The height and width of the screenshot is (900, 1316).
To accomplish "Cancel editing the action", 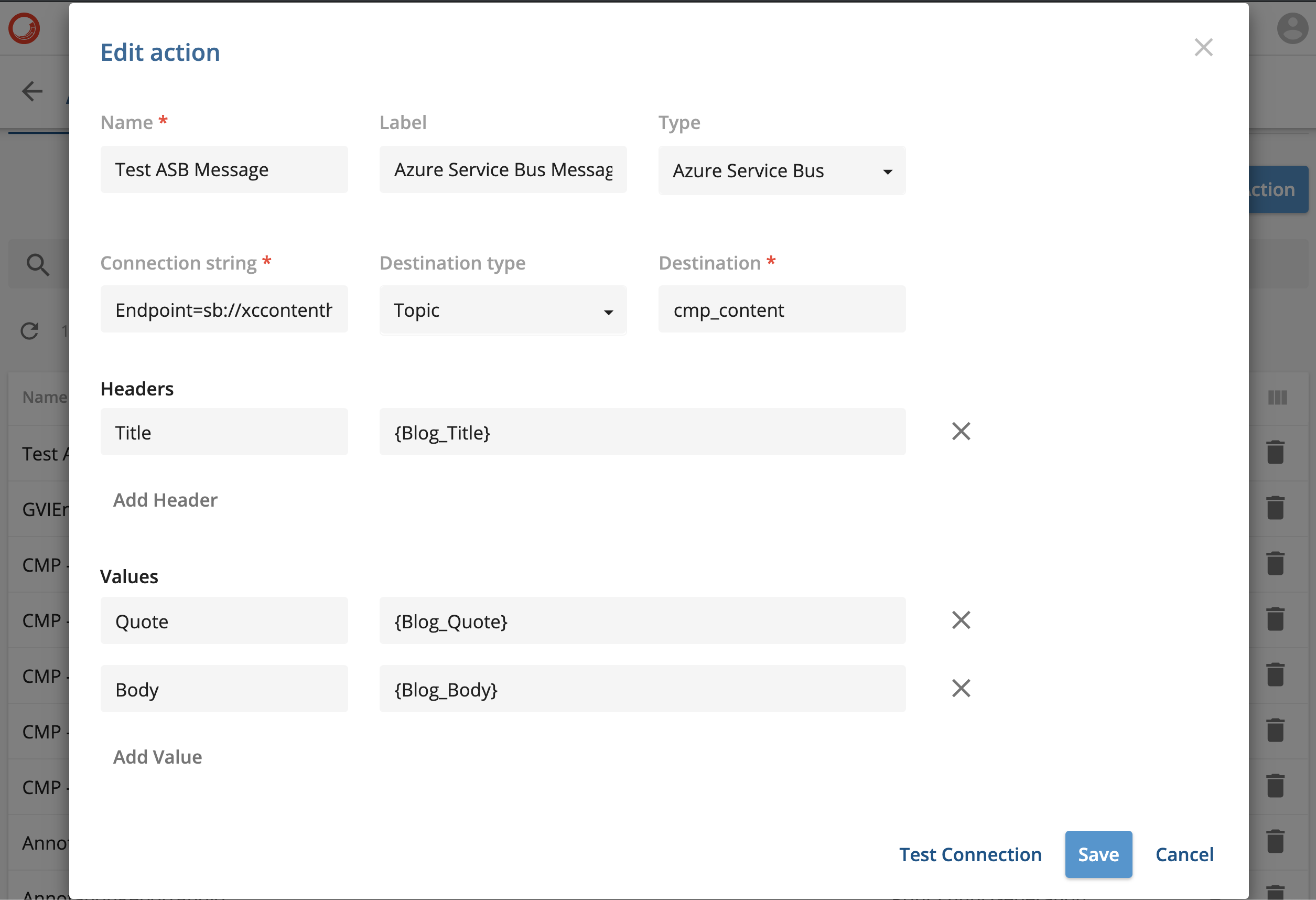I will tap(1184, 854).
